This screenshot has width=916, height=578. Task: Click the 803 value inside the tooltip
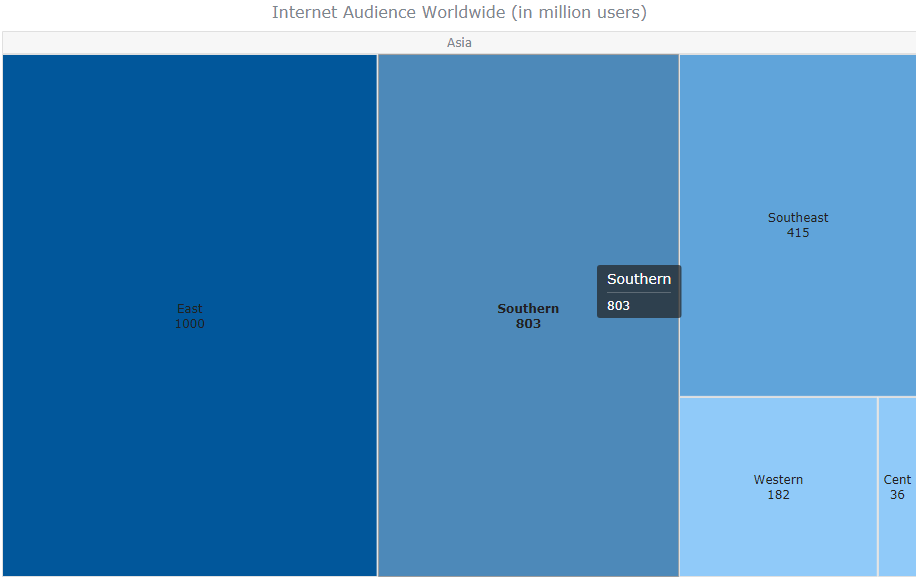pos(619,305)
